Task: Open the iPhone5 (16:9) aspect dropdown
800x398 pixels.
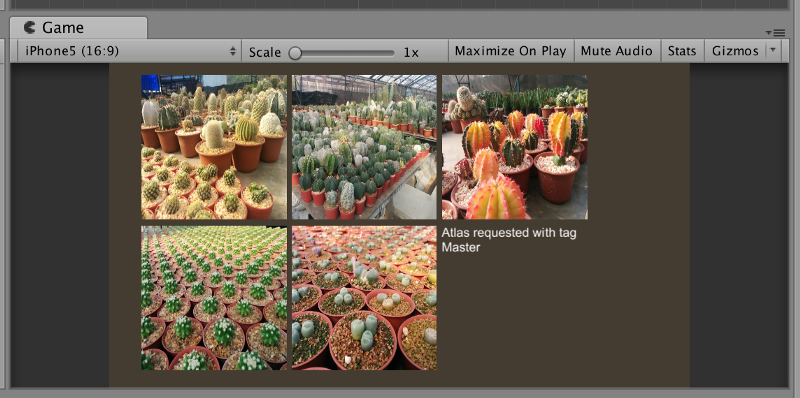Action: tap(130, 52)
